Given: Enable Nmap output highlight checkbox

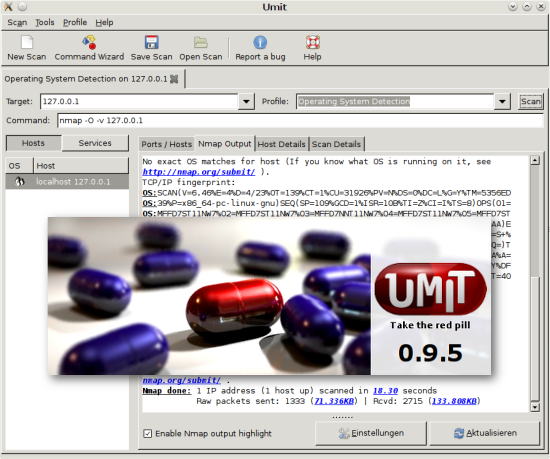Looking at the screenshot, I should (147, 434).
